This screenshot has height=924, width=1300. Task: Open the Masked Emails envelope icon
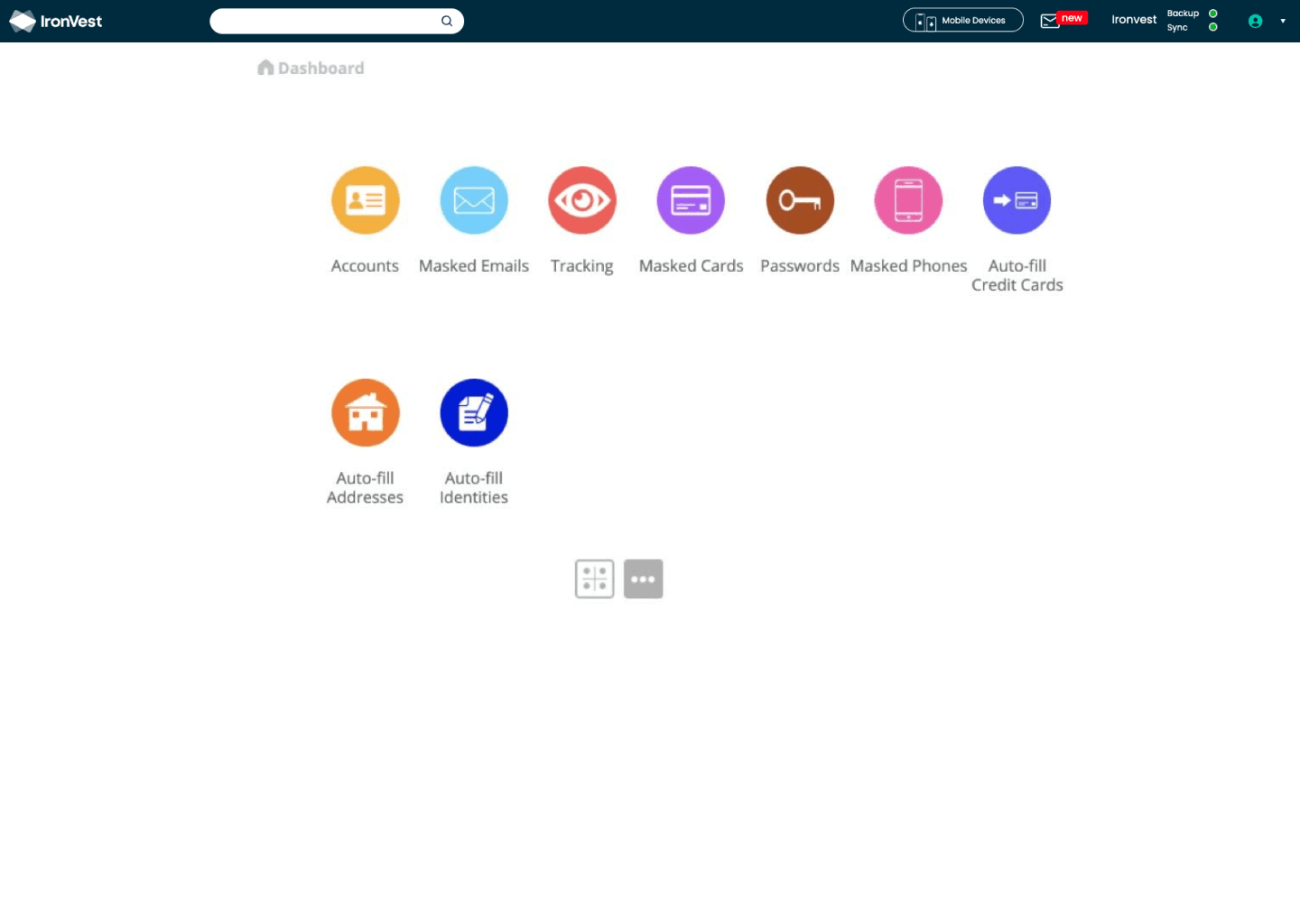point(474,200)
